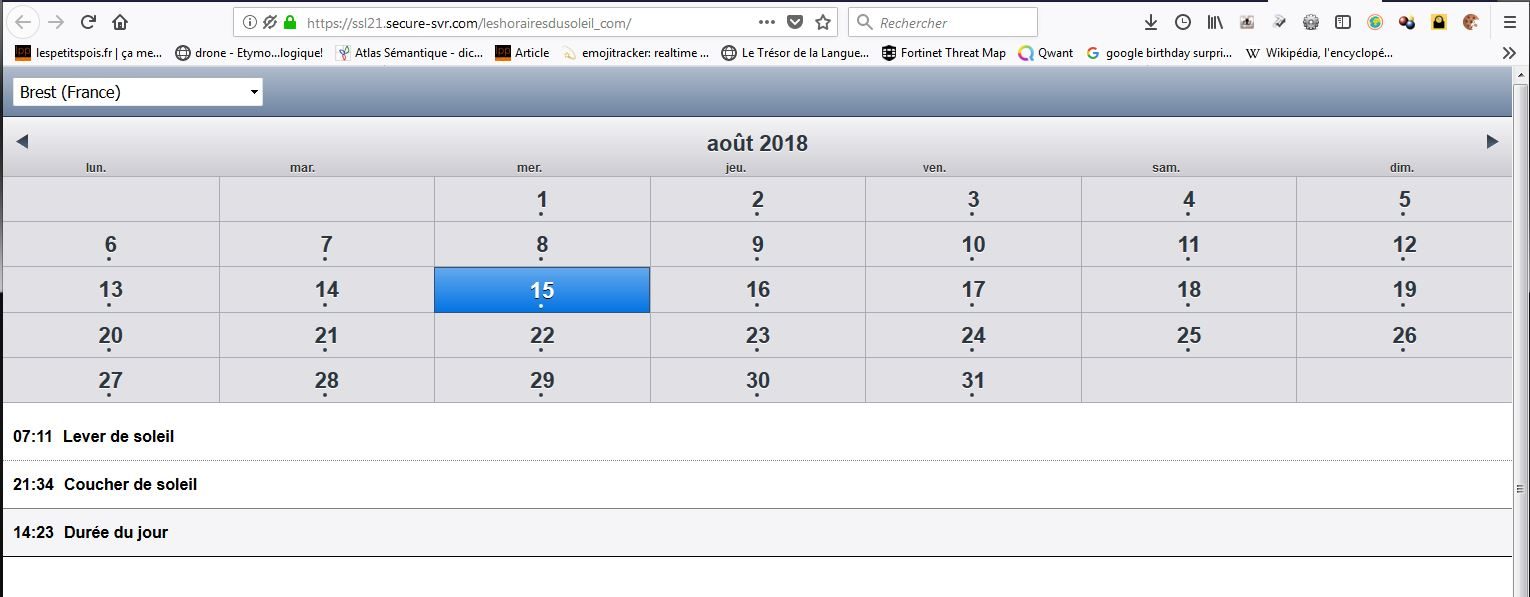This screenshot has width=1530, height=597.
Task: Open the Qwant bookmark
Action: (1045, 53)
